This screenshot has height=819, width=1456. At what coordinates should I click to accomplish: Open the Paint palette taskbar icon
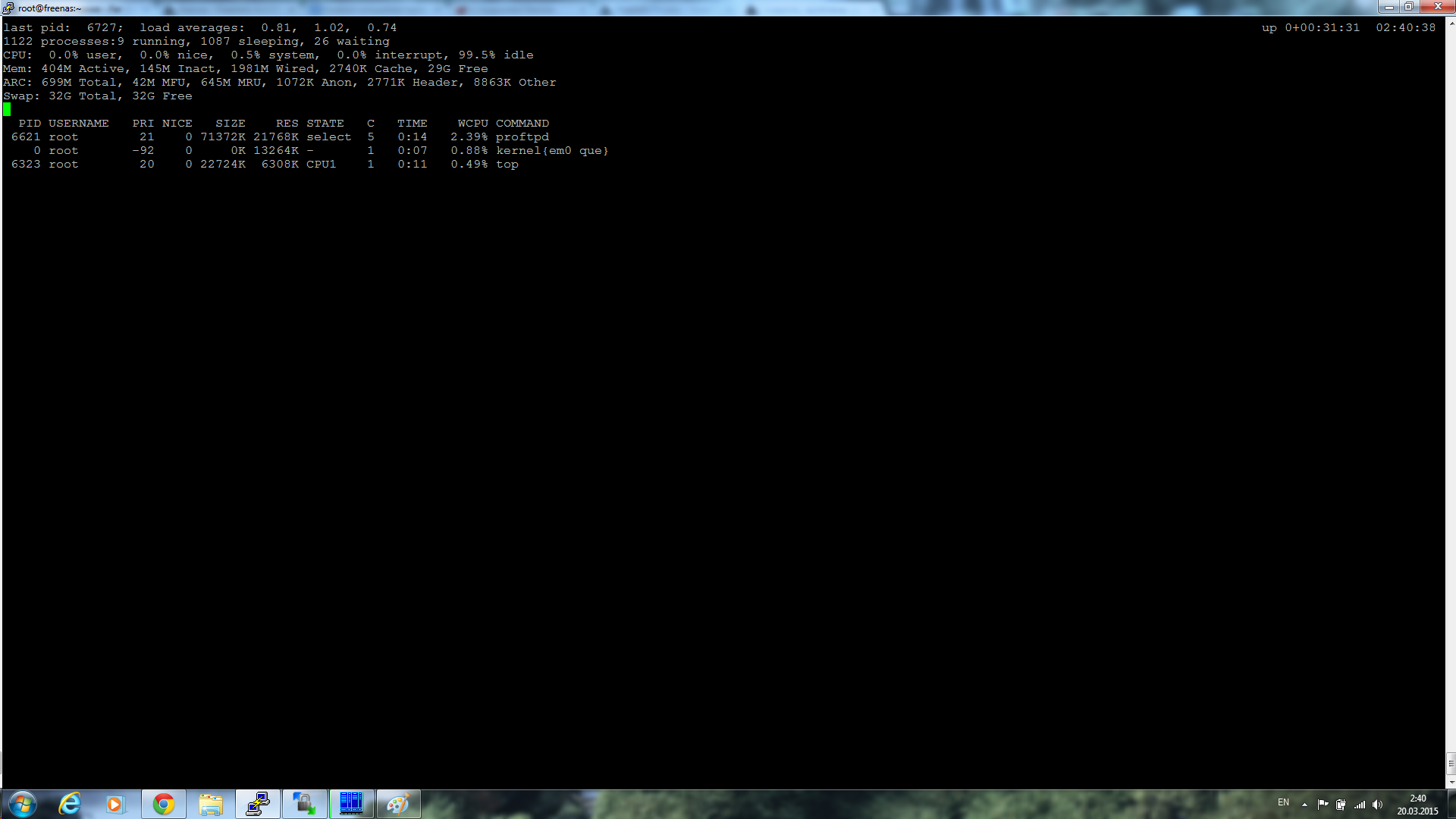pos(398,804)
